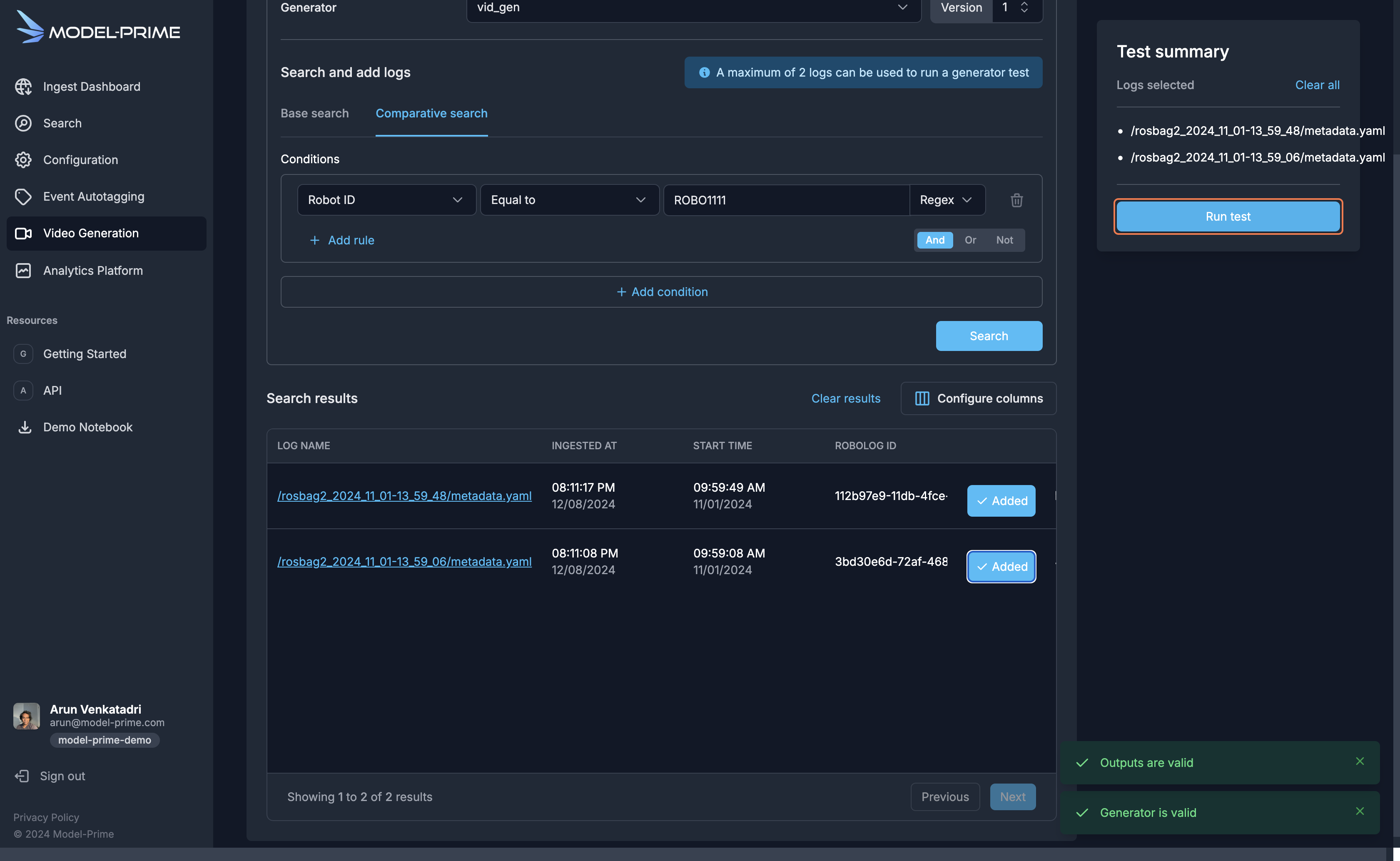
Task: Sort by INGESTED AT column header
Action: click(584, 446)
